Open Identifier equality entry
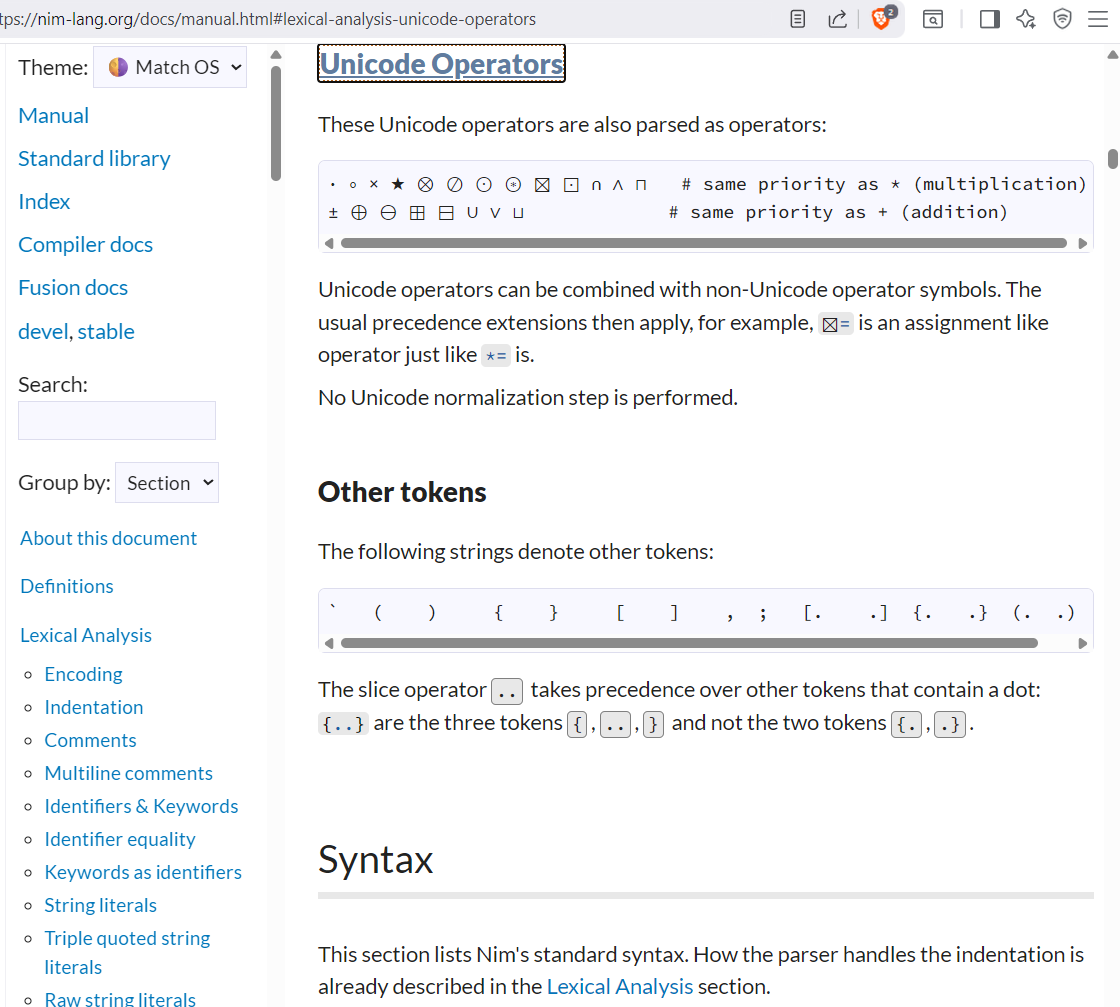 coord(120,839)
